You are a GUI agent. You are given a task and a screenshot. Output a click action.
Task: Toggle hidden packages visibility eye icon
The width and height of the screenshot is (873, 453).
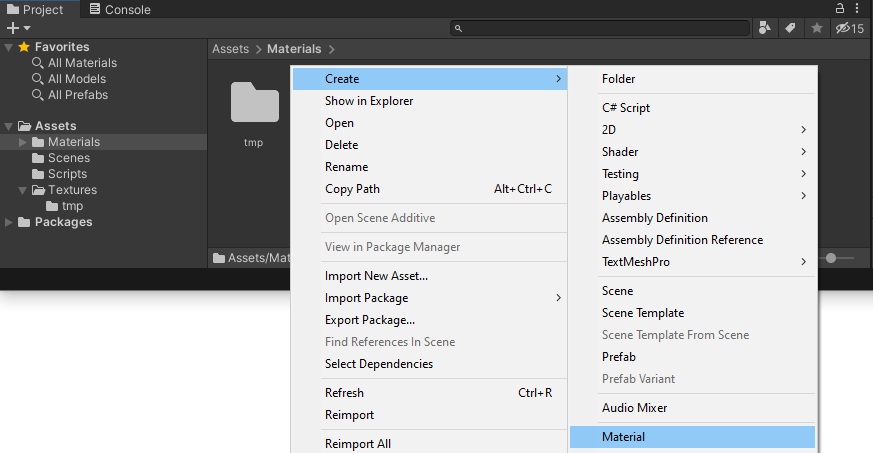(848, 28)
